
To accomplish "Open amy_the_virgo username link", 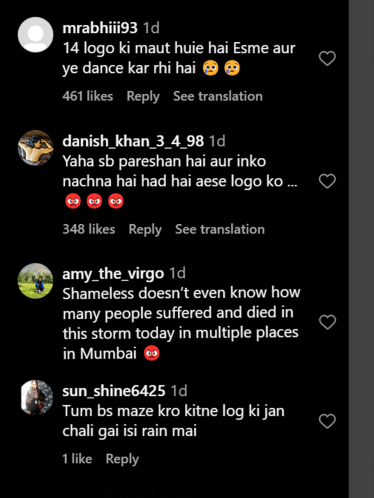I will (113, 274).
